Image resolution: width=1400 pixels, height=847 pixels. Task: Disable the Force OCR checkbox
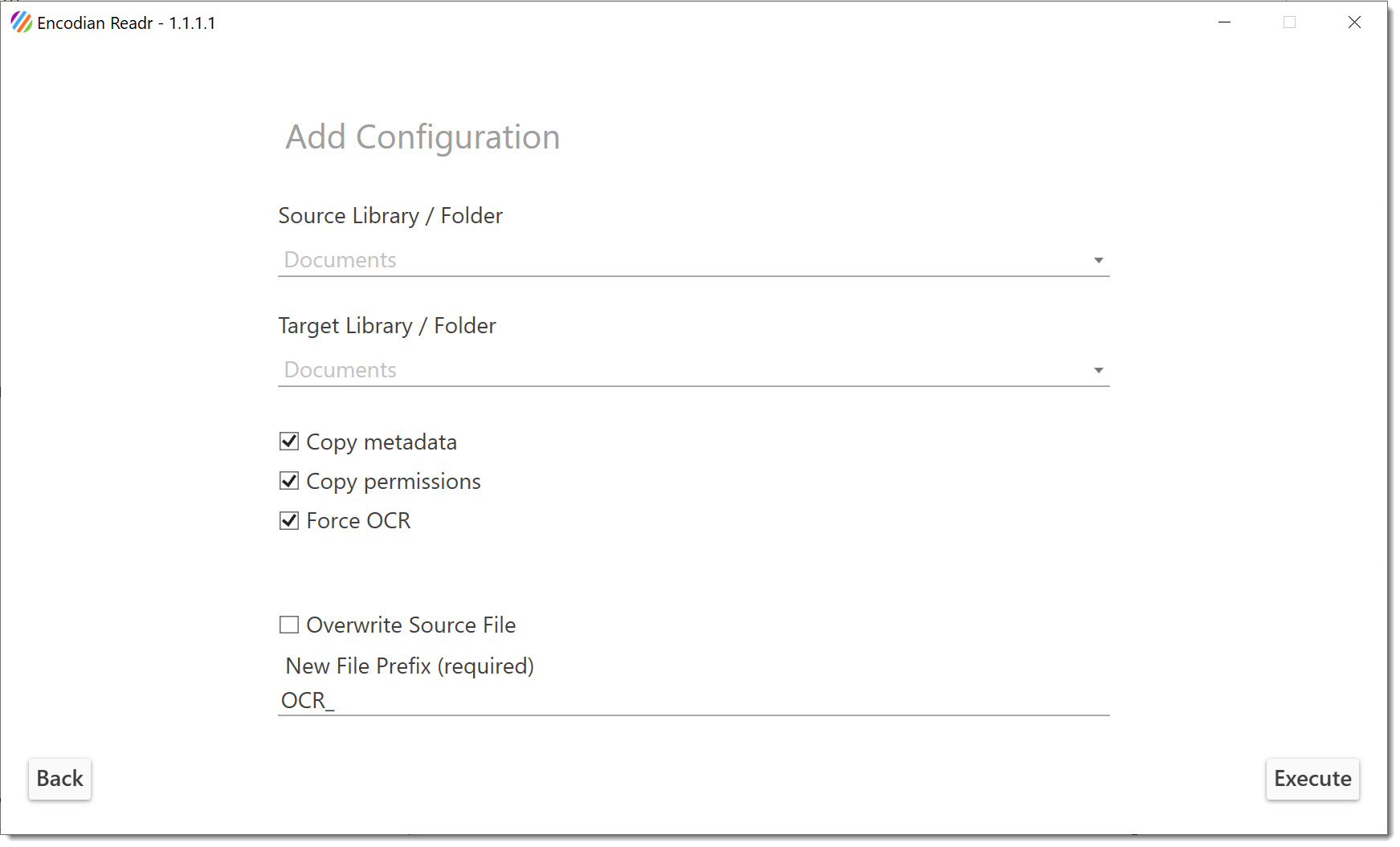tap(289, 520)
